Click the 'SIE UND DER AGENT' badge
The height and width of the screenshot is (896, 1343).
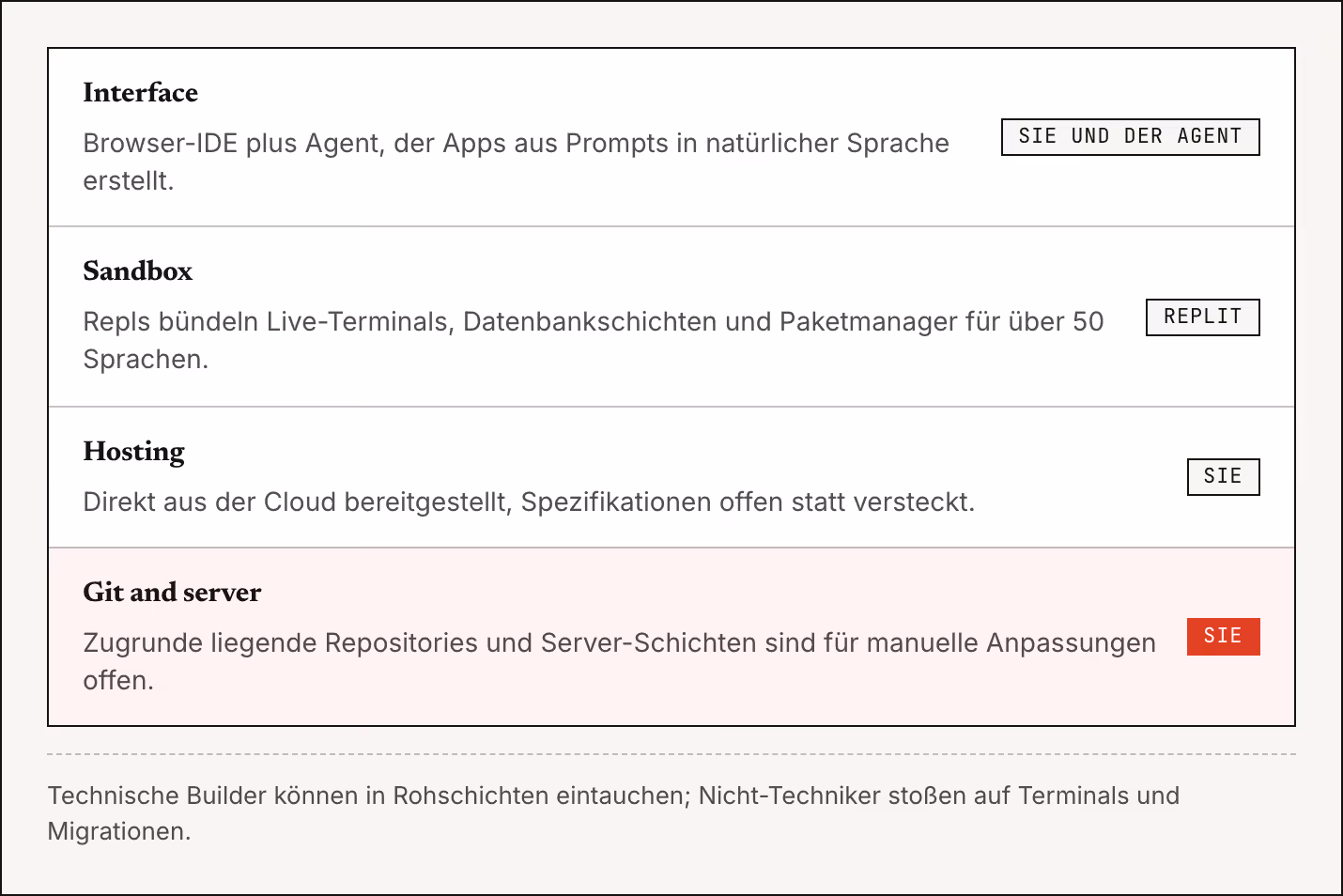[x=1130, y=136]
